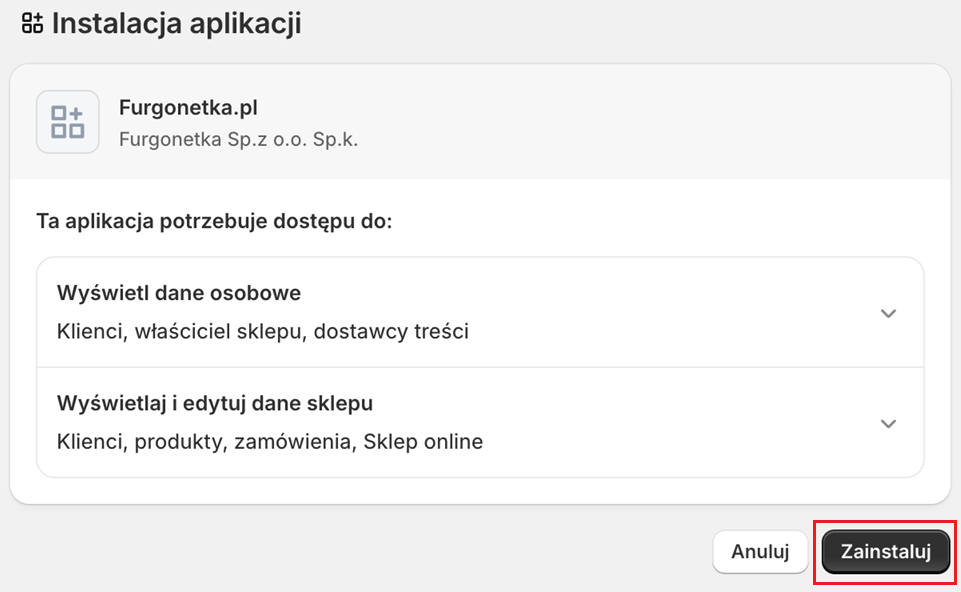The height and width of the screenshot is (592, 961).
Task: Select the Furgonetka.pl app name
Action: pyautogui.click(x=188, y=107)
